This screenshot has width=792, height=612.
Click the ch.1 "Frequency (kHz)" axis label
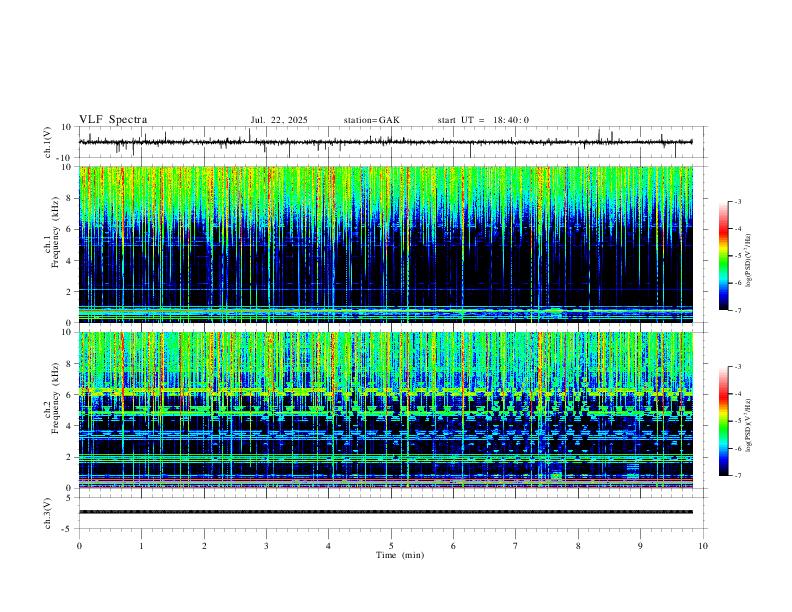tap(55, 232)
